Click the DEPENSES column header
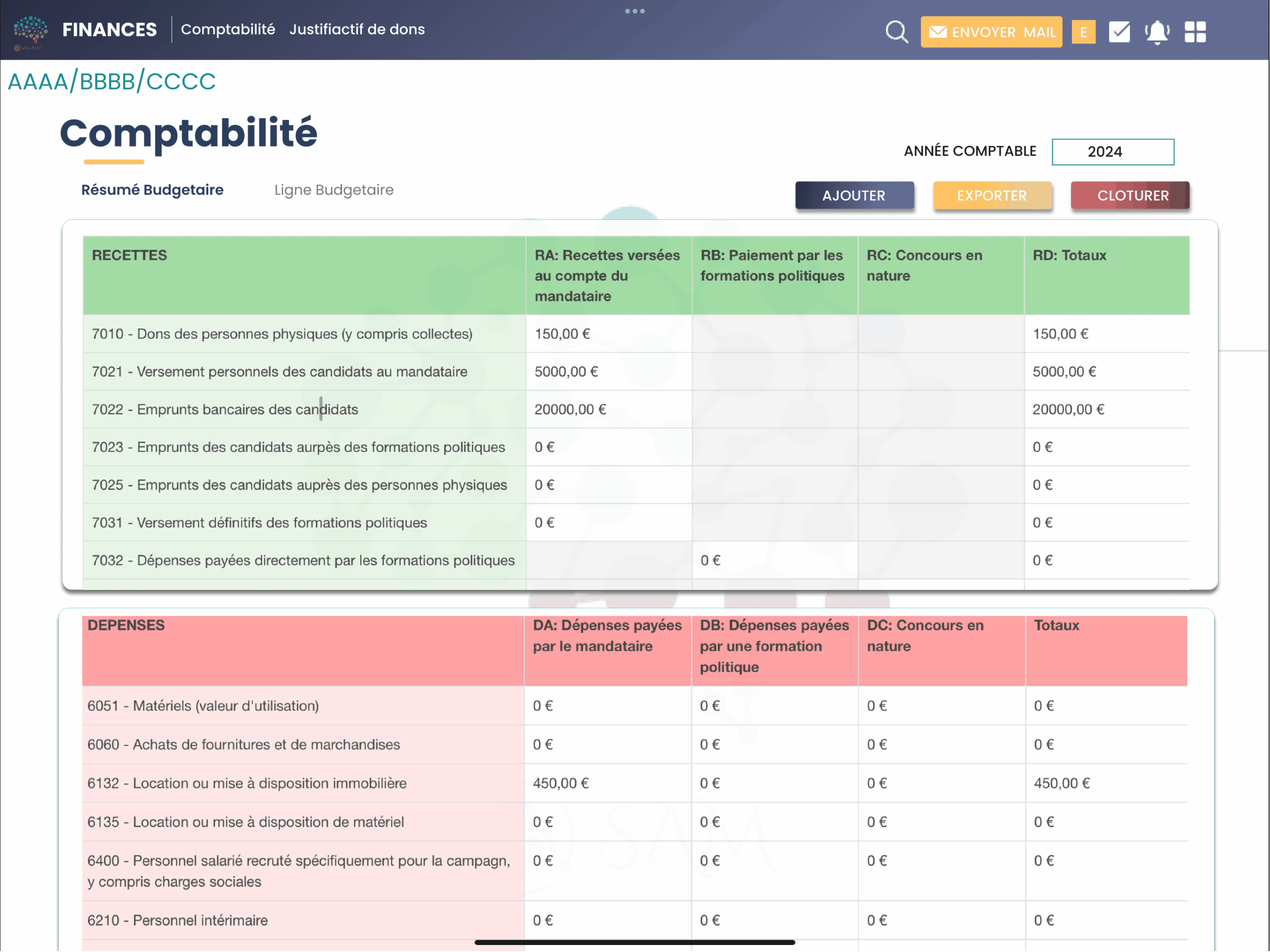 coord(303,650)
